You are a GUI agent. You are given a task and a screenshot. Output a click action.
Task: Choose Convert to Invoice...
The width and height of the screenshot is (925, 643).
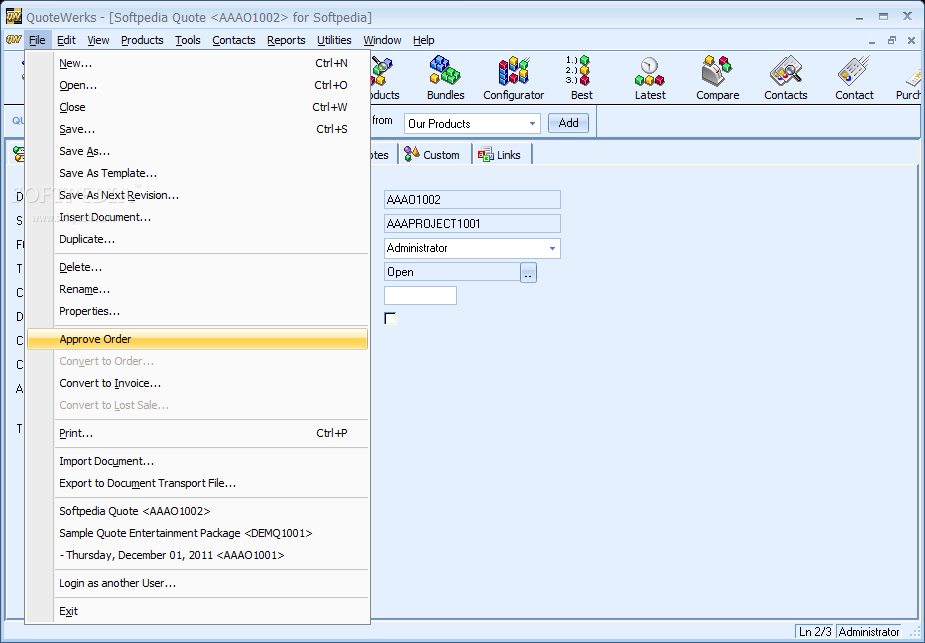197,383
